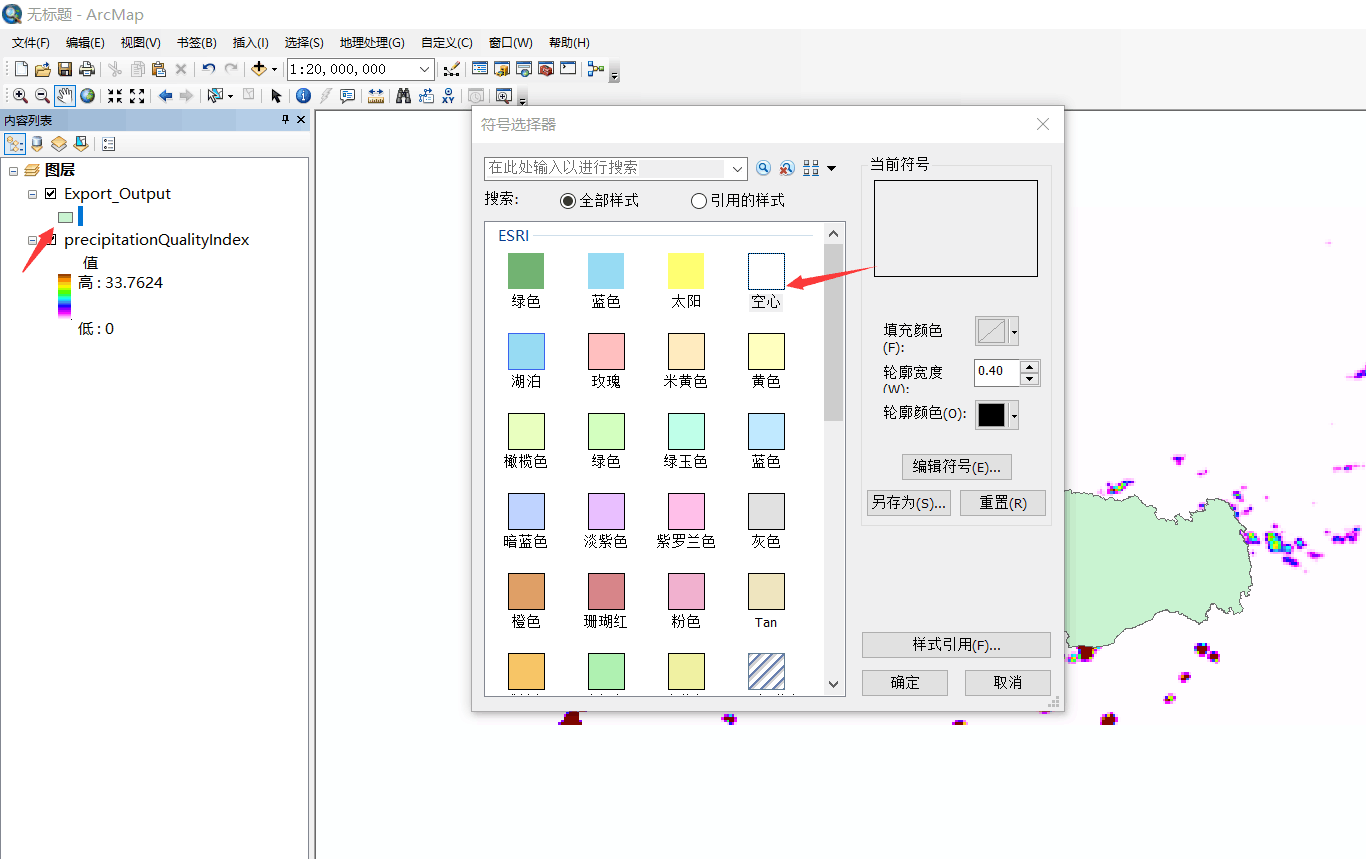Open the 插入 menu
The width and height of the screenshot is (1366, 859).
249,42
